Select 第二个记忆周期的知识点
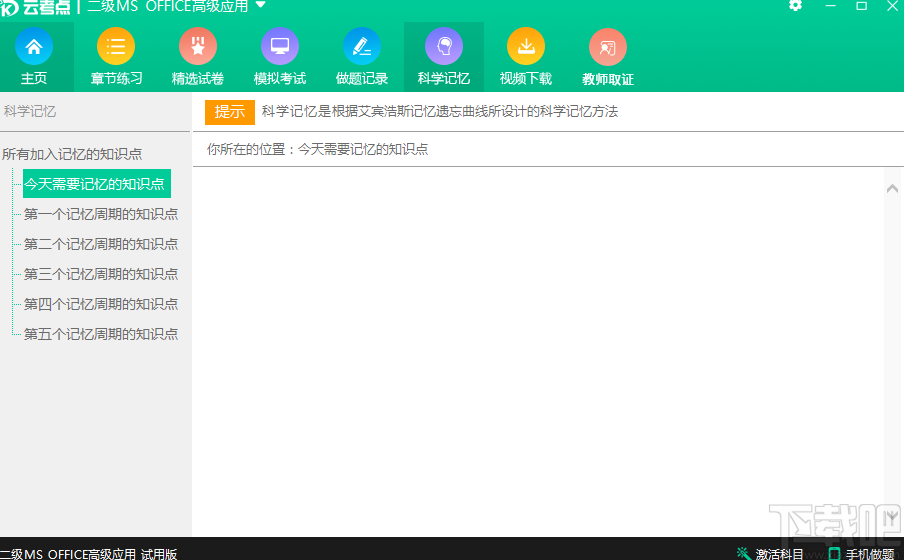 tap(101, 244)
